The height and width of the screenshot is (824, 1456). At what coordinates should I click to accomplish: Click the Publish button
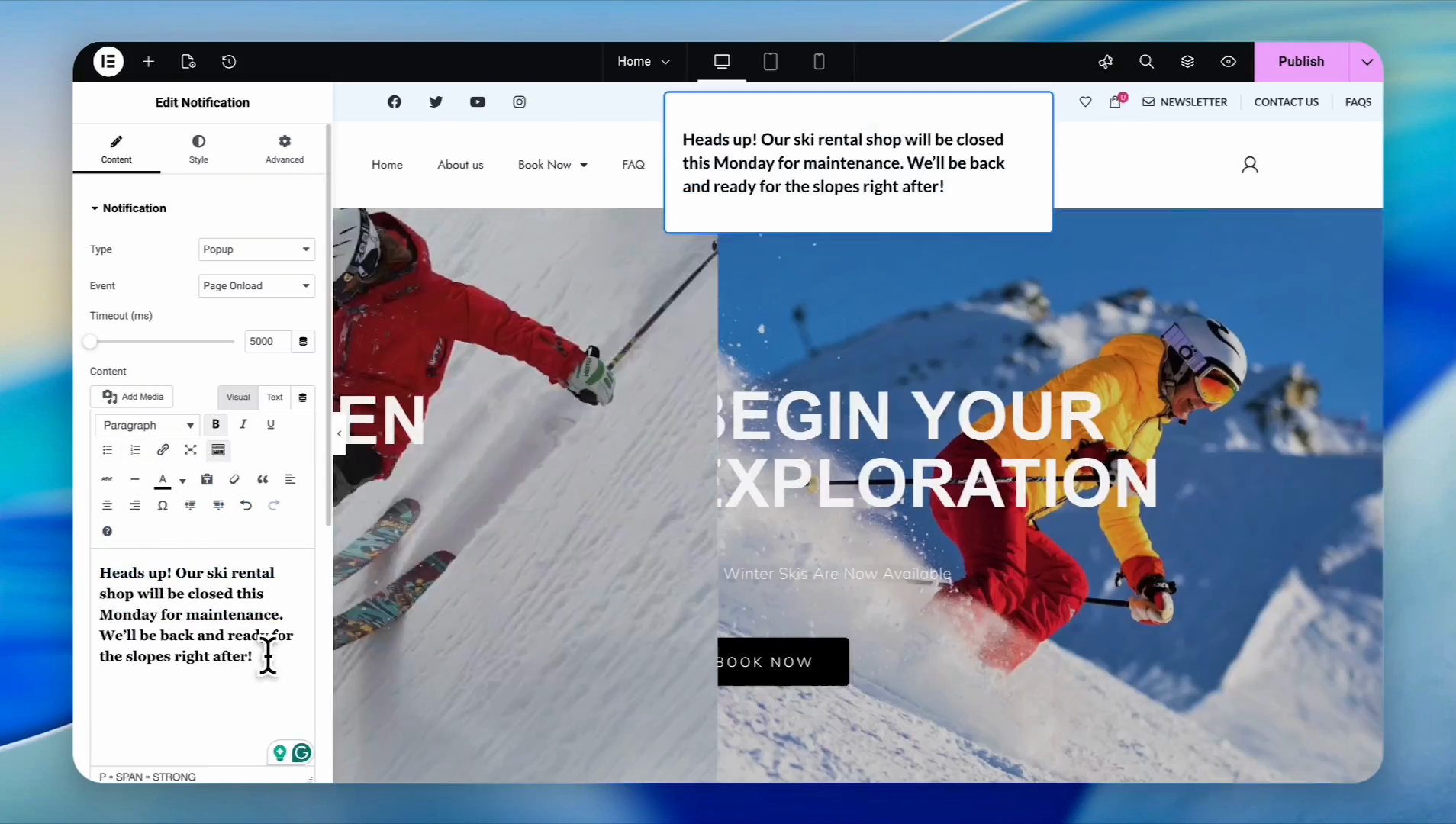1300,62
